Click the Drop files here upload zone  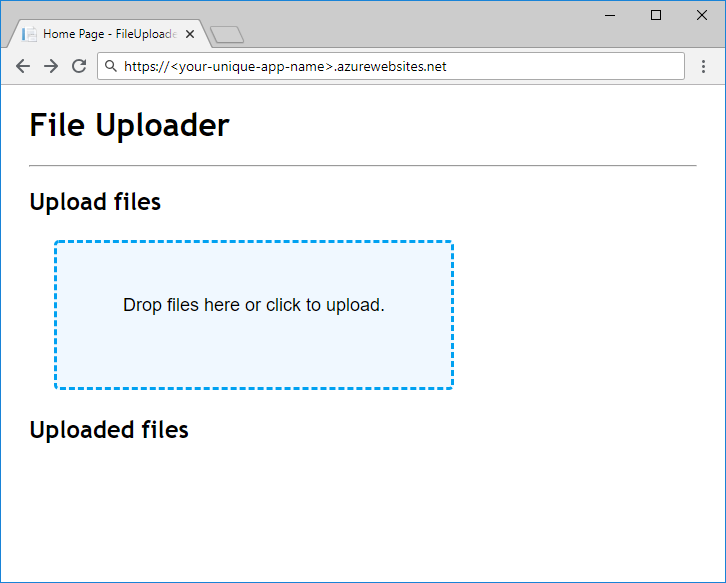254,315
